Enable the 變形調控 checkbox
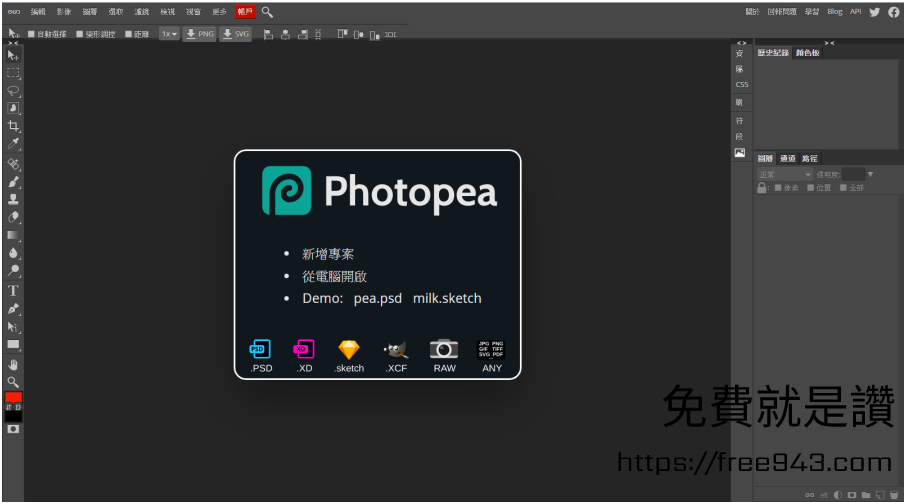Screen dimensions: 906x504 tap(80, 34)
